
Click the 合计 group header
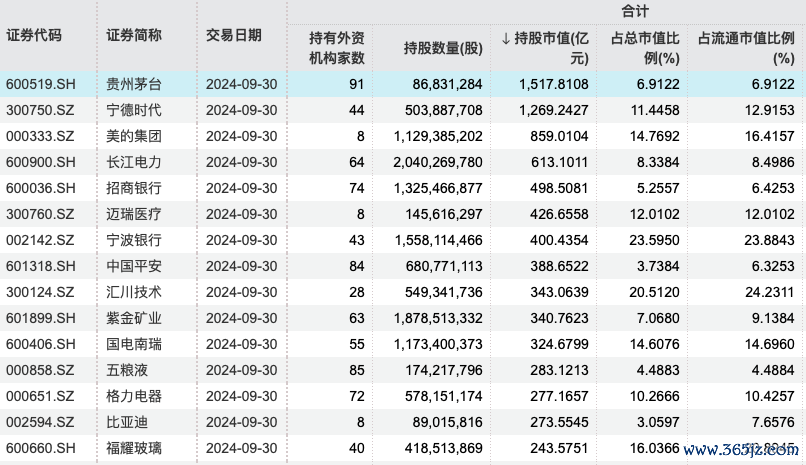635,11
